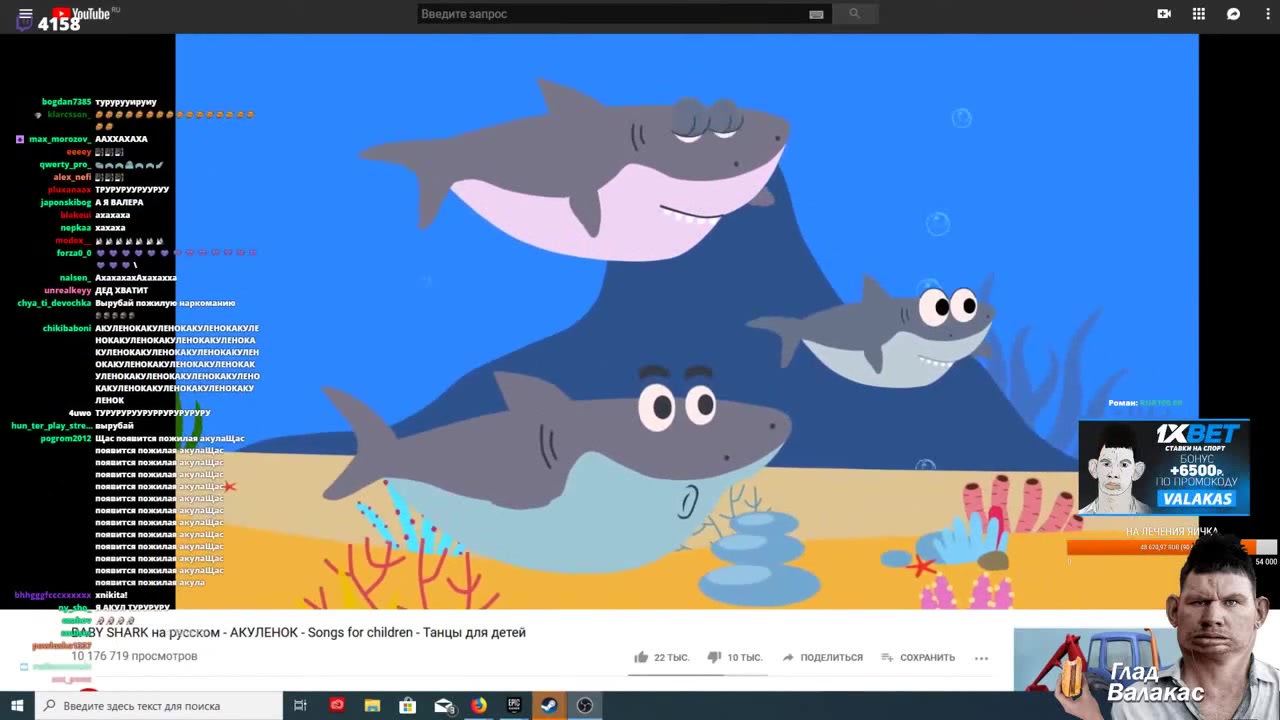The image size is (1280, 720).
Task: Dislike the video with thumbs down
Action: pos(735,657)
